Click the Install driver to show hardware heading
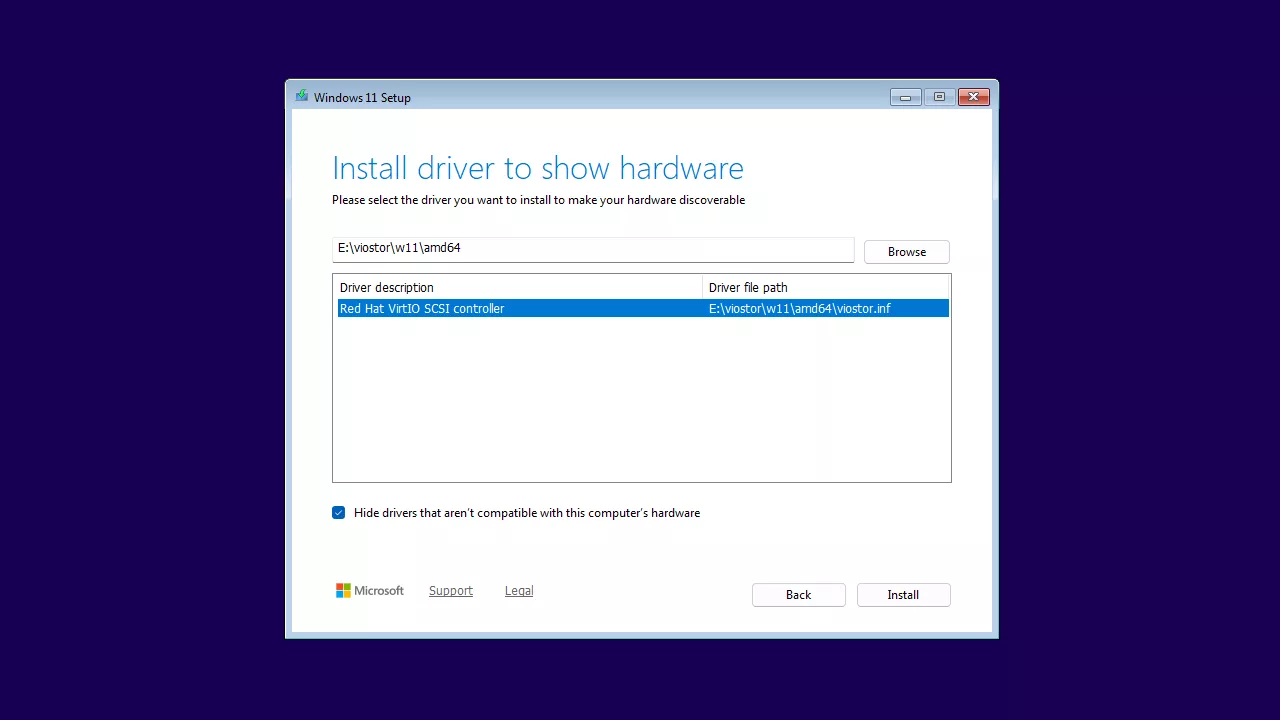Viewport: 1280px width, 720px height. 538,168
